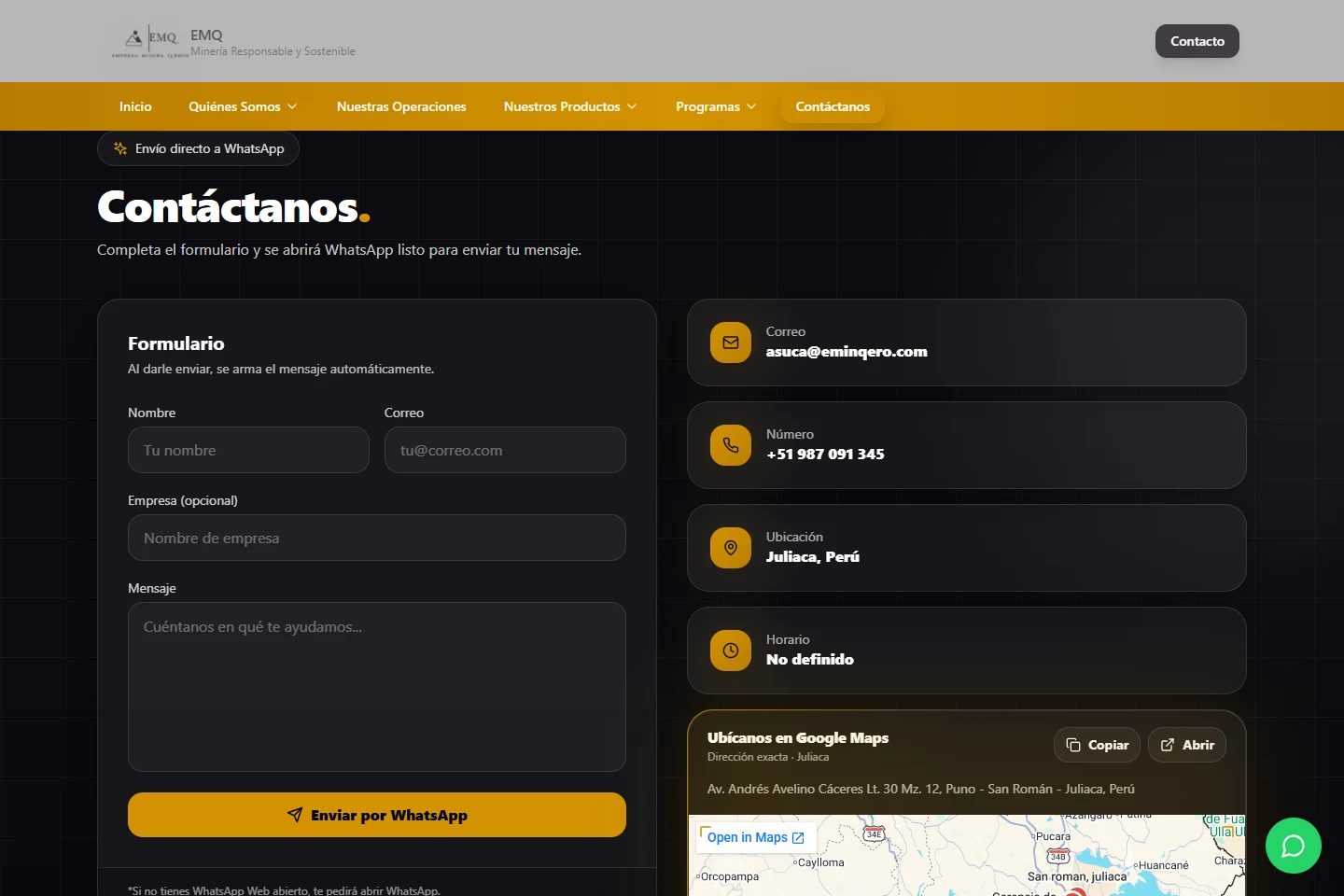Click the map pin icon beside Ubicación
This screenshot has width=1344, height=896.
(x=731, y=548)
